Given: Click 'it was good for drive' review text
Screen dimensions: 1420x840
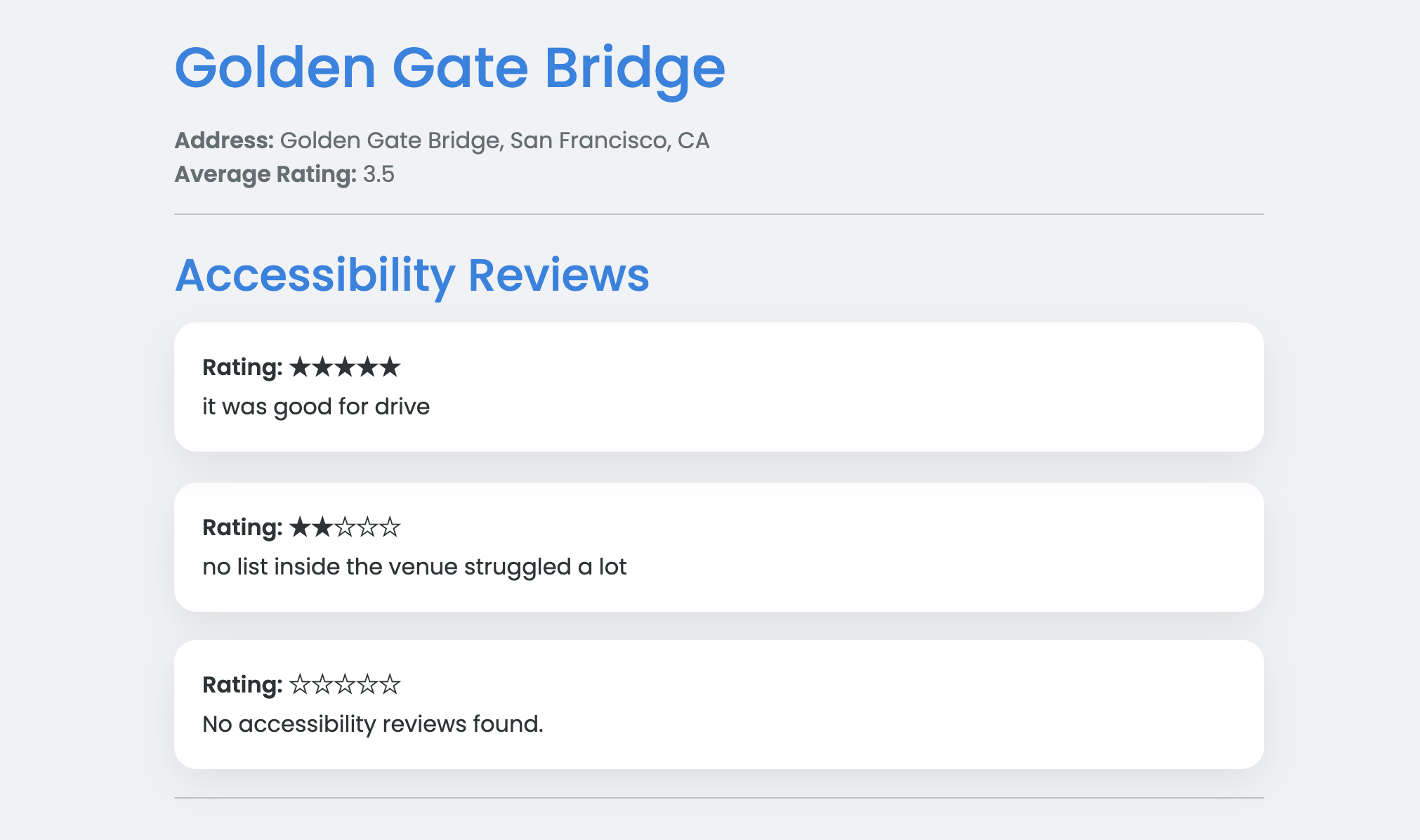Looking at the screenshot, I should pyautogui.click(x=316, y=407).
